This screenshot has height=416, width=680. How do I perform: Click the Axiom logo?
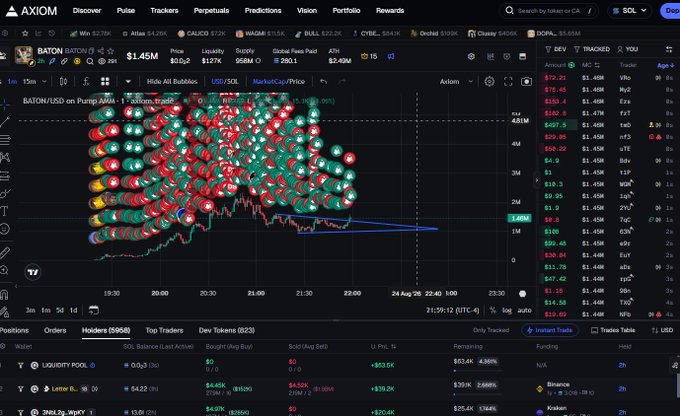(31, 11)
